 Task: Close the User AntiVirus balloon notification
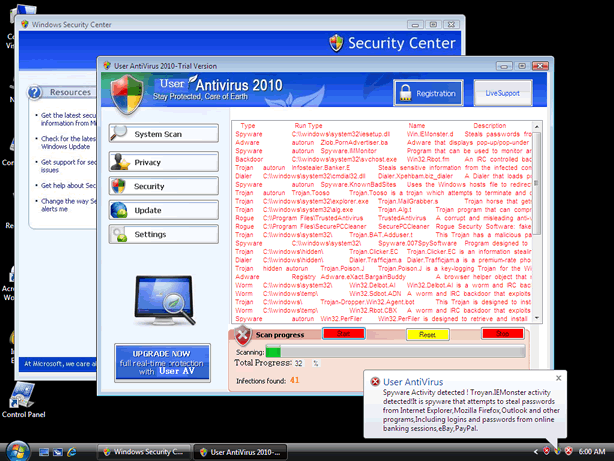(595, 379)
